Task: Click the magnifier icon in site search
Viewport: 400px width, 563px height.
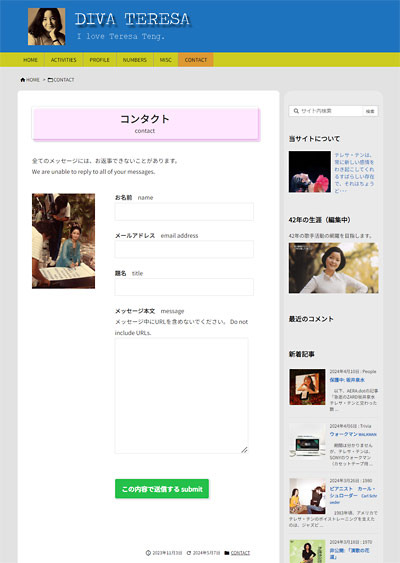Action: (x=296, y=111)
